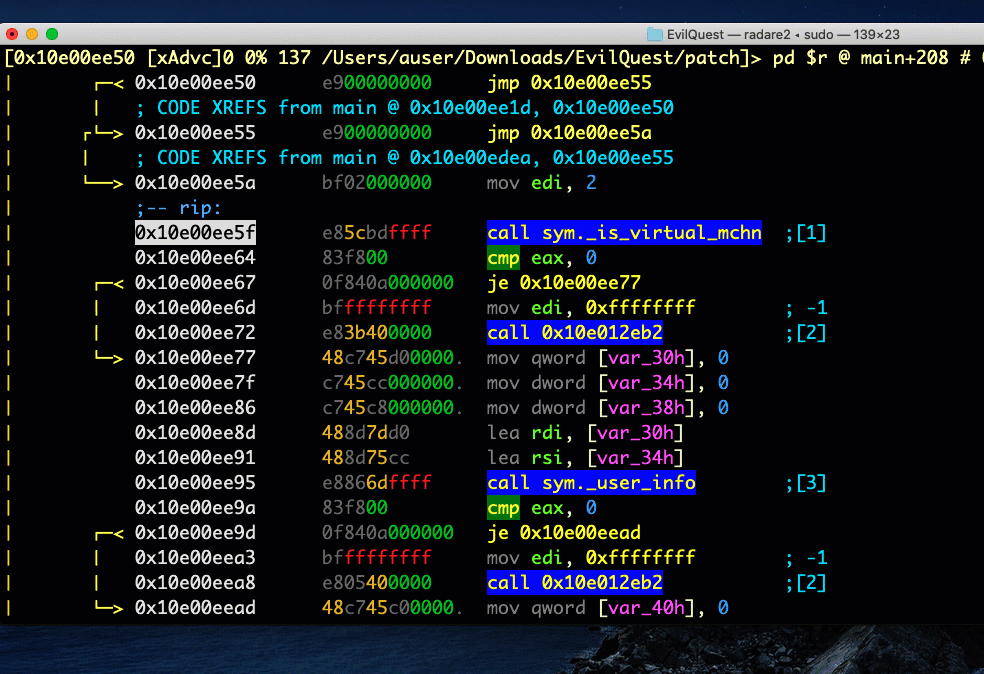Click the je 0x10e00ee77 jump instruction
Image resolution: width=984 pixels, height=674 pixels.
click(564, 283)
